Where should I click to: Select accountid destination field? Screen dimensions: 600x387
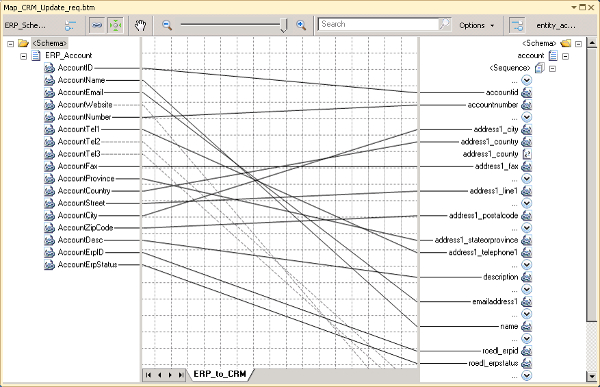pyautogui.click(x=502, y=92)
